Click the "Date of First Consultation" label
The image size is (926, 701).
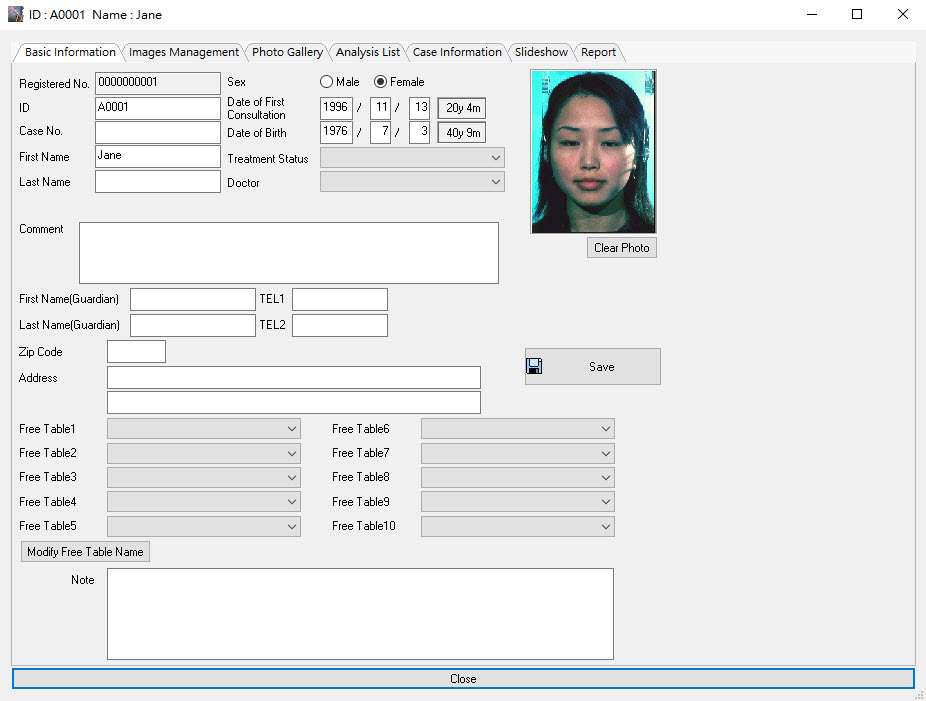pyautogui.click(x=256, y=108)
